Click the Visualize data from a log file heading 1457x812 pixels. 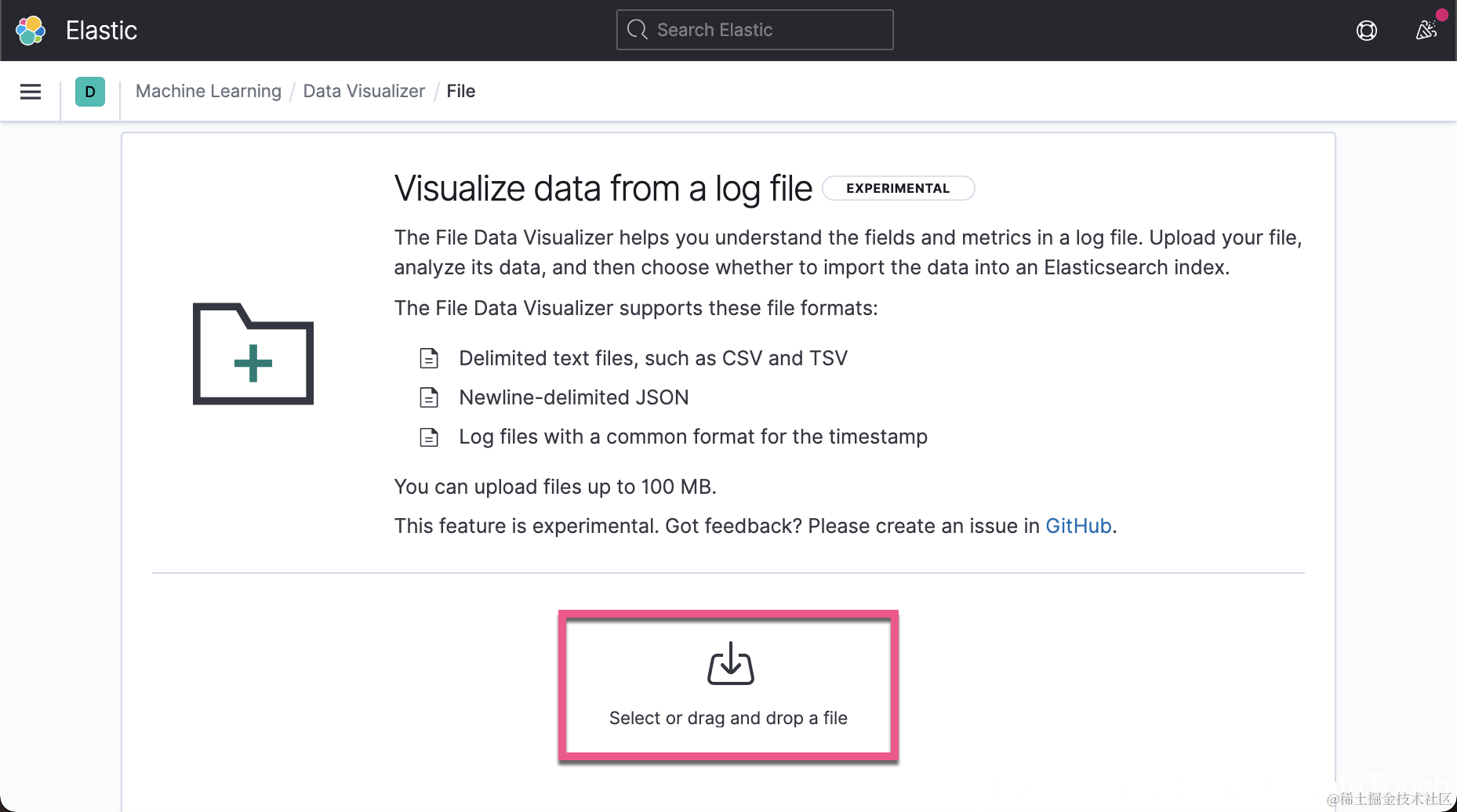point(603,189)
